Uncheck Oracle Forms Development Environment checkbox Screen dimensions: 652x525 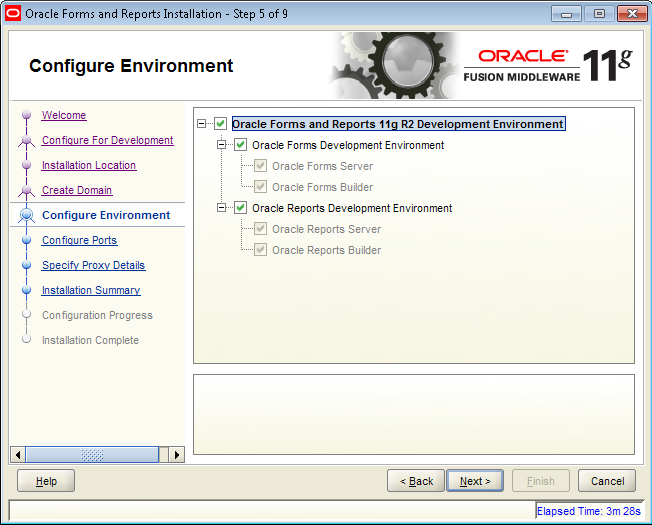click(x=240, y=145)
